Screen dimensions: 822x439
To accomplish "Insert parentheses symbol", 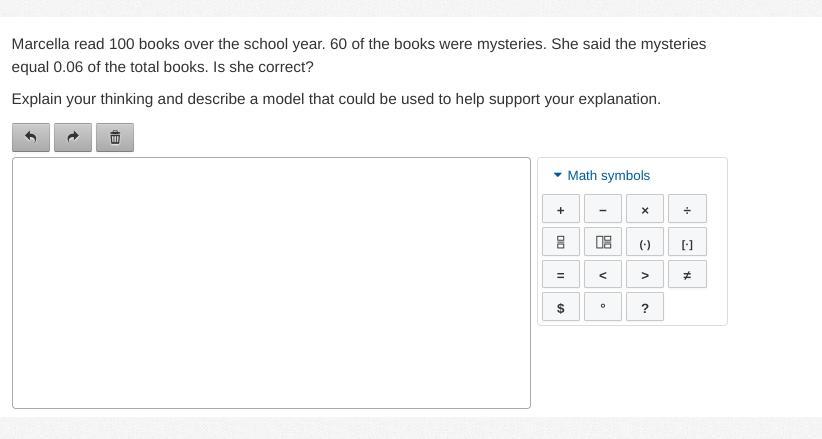I will pos(645,242).
